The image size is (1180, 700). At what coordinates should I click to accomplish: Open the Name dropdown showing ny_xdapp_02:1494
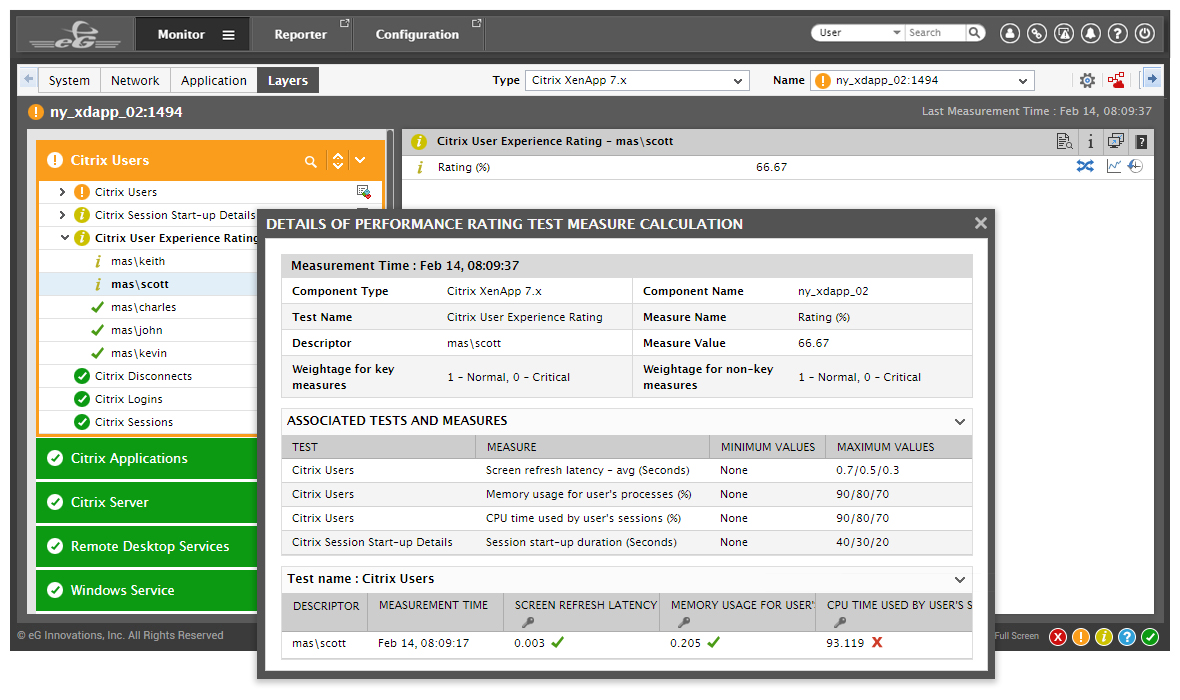[x=922, y=81]
